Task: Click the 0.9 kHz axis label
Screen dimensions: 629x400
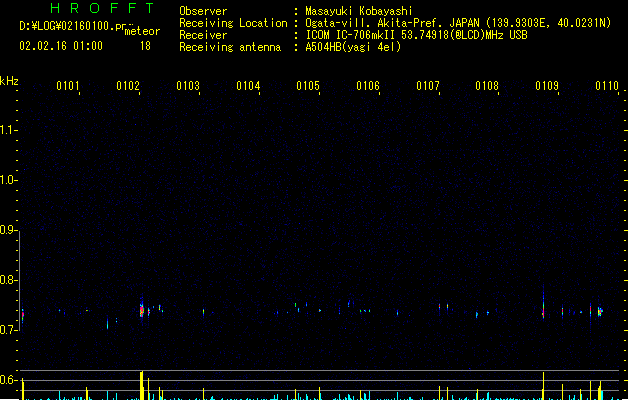Action: pyautogui.click(x=8, y=230)
